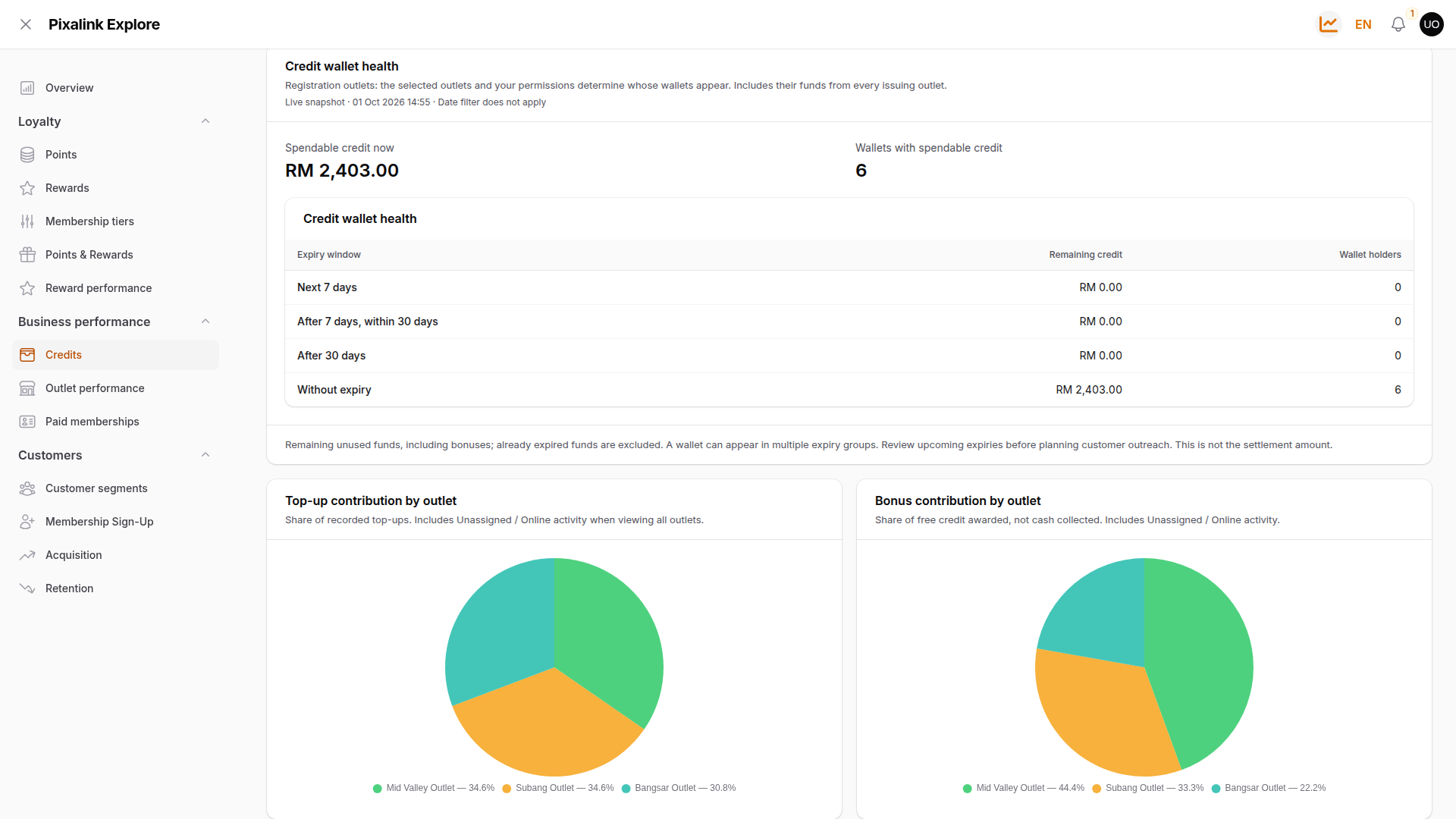This screenshot has height=819, width=1456.
Task: Collapse the Customers section chevron
Action: (206, 455)
